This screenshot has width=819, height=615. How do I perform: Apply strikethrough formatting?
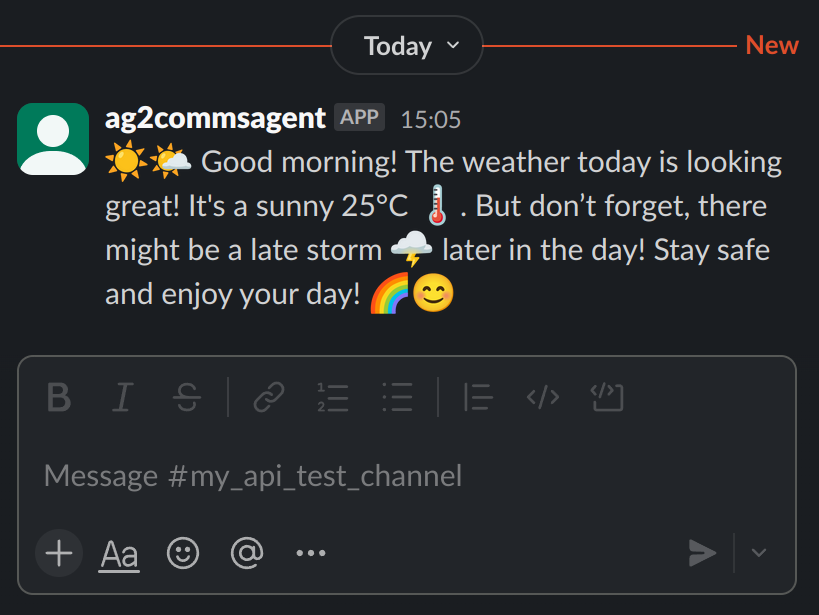click(x=186, y=398)
